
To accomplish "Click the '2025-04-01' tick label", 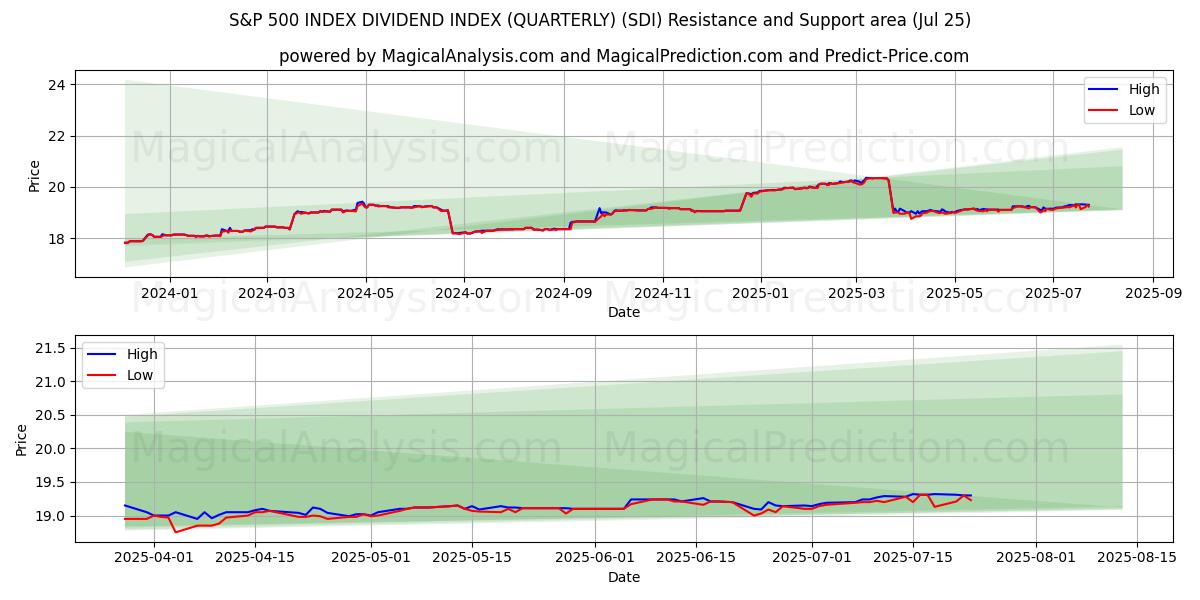I will tap(154, 558).
